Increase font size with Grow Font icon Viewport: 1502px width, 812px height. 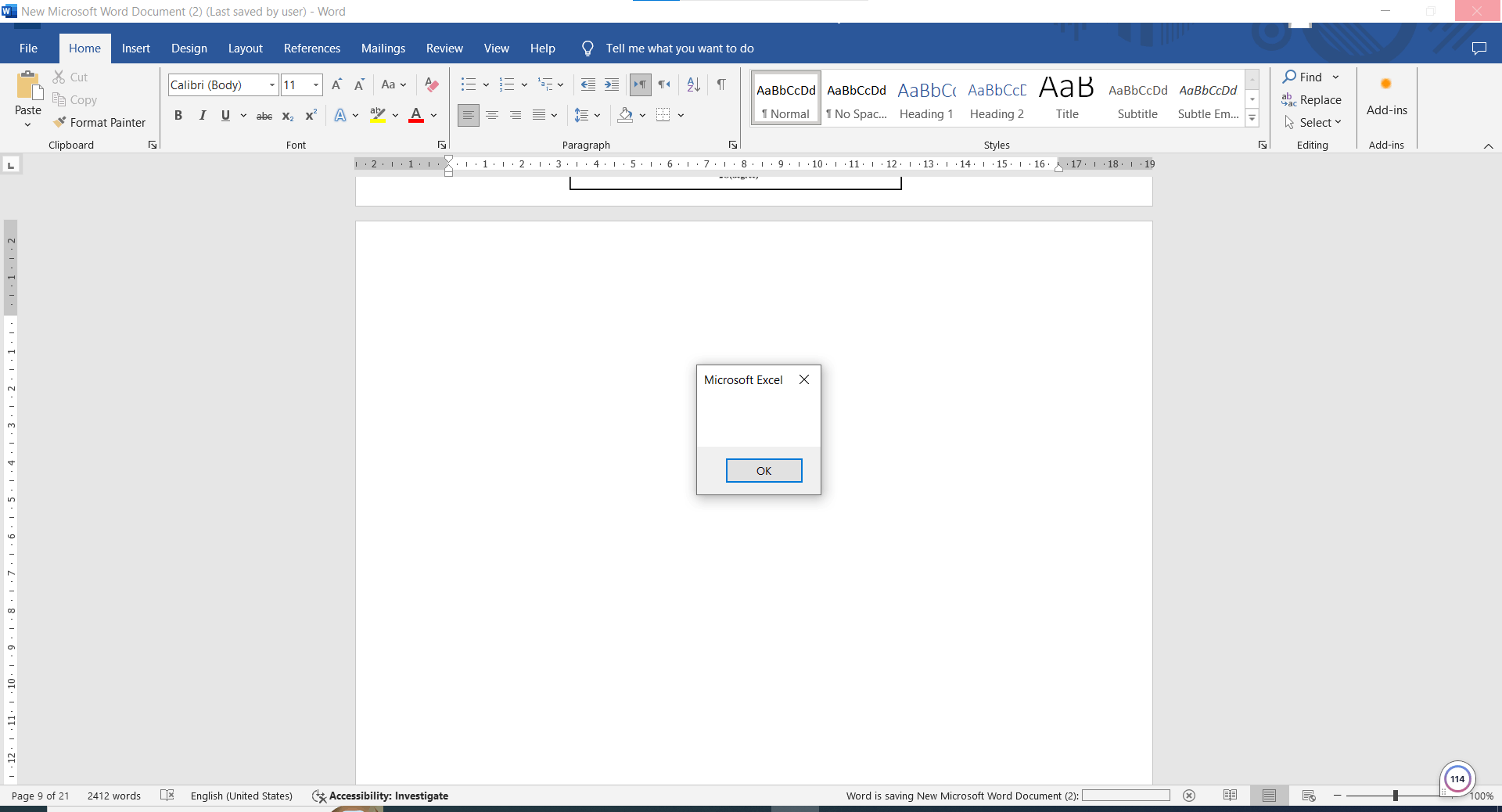pyautogui.click(x=336, y=84)
